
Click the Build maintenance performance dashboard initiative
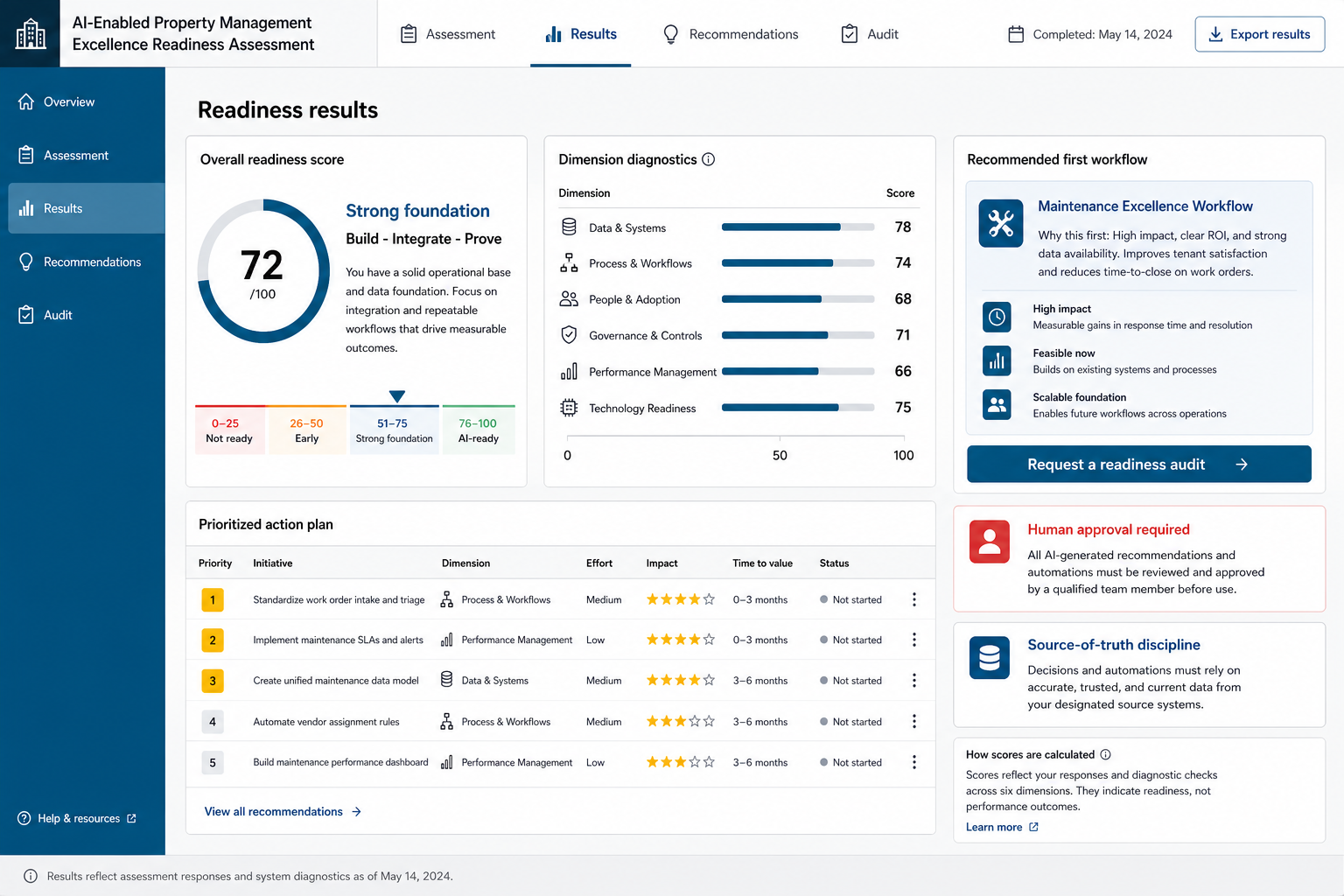pyautogui.click(x=341, y=762)
